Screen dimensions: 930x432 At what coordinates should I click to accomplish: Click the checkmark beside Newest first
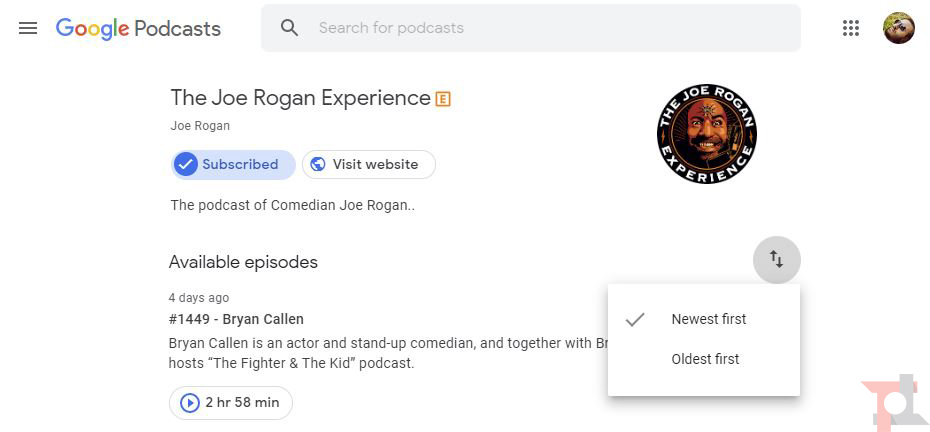pyautogui.click(x=634, y=320)
